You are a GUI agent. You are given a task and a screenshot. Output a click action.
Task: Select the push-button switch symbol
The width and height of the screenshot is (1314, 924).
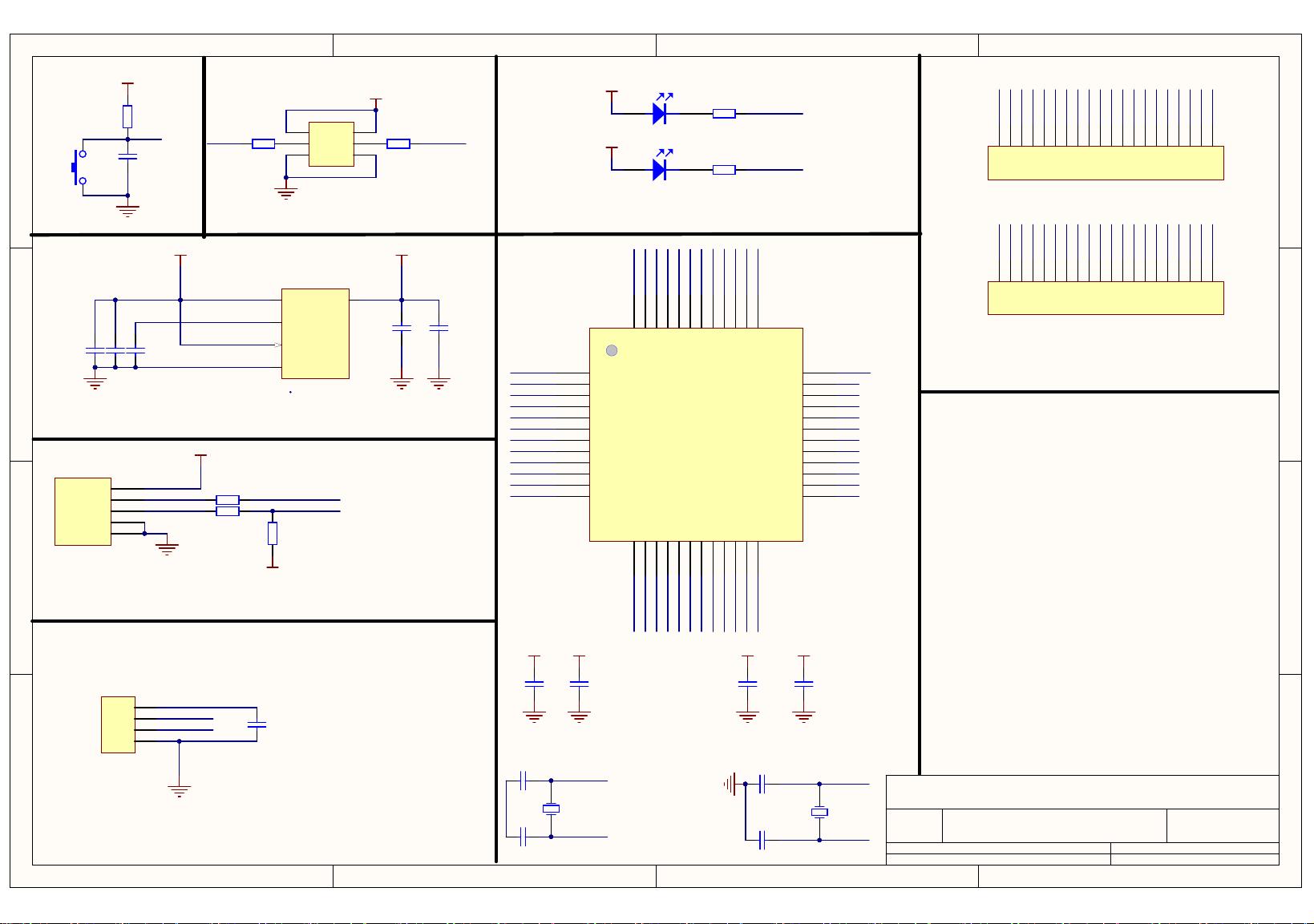pos(79,167)
